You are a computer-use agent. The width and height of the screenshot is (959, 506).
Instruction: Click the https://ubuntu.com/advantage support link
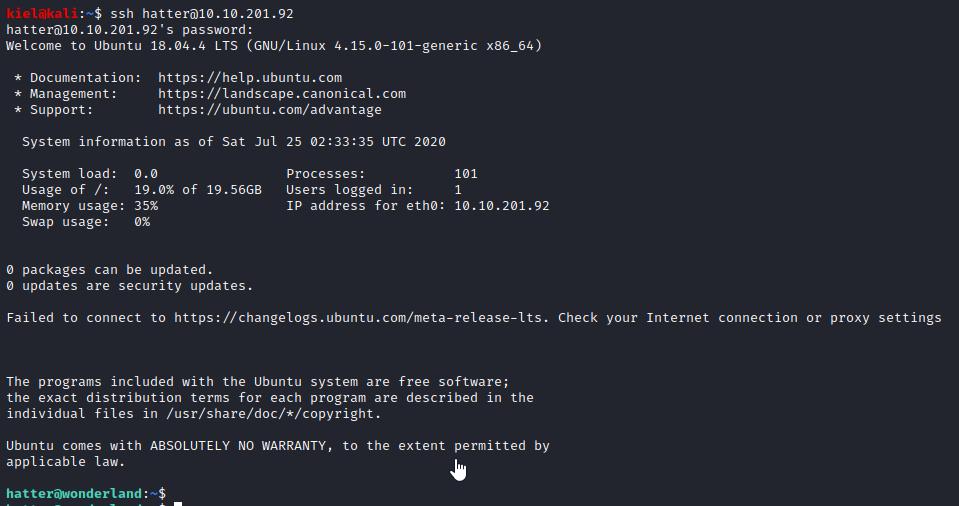270,109
